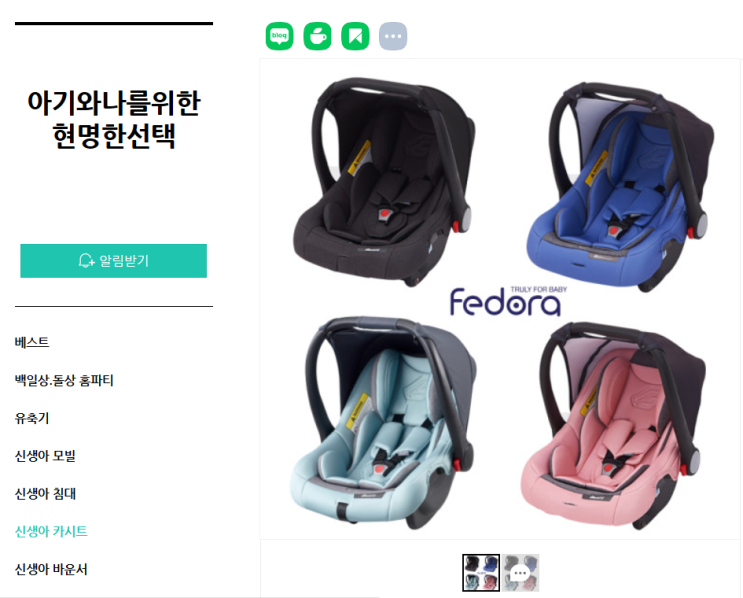Select highlighted 신생아 카시트 category
743x598 pixels.
pos(51,531)
